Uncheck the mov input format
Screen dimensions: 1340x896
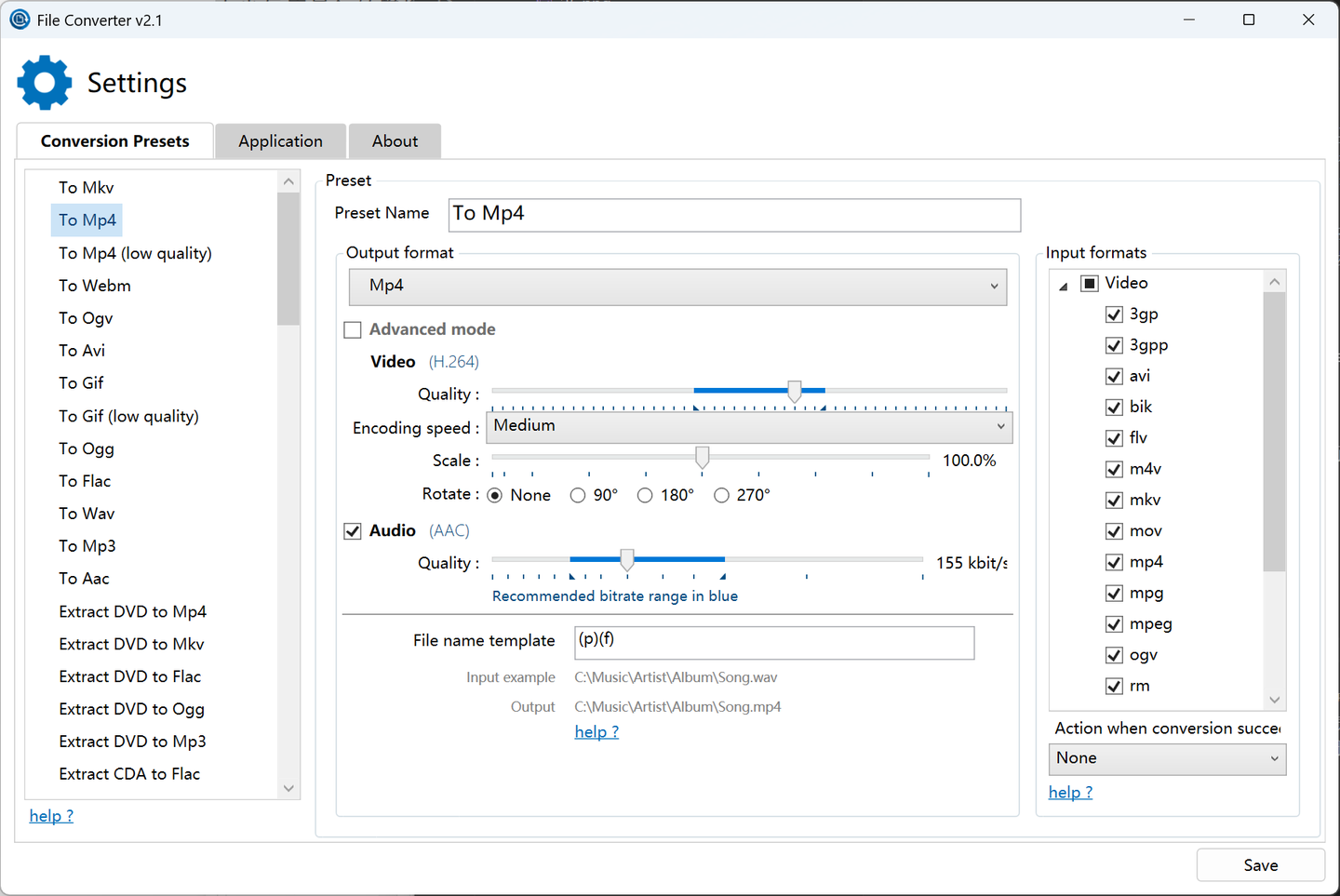tap(1114, 531)
